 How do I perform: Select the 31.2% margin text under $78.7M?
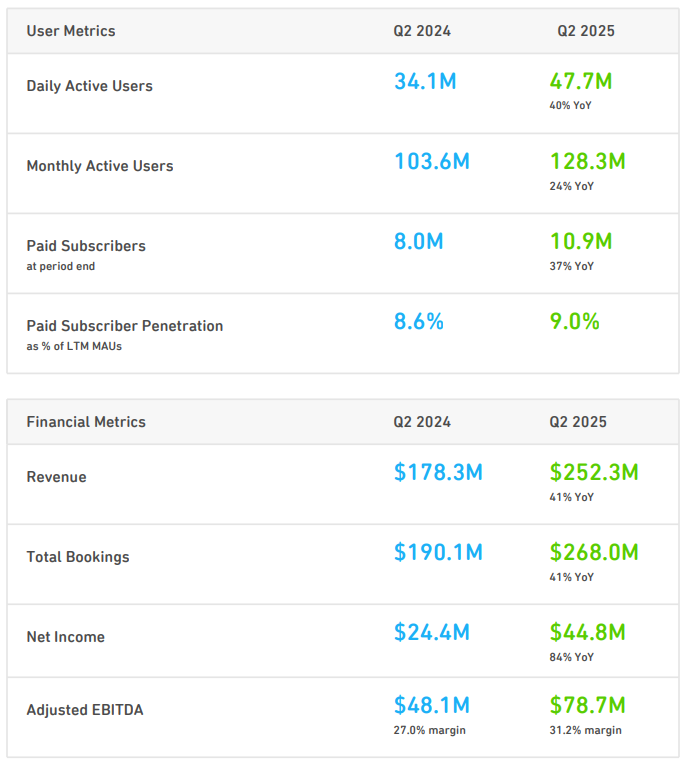coord(585,730)
